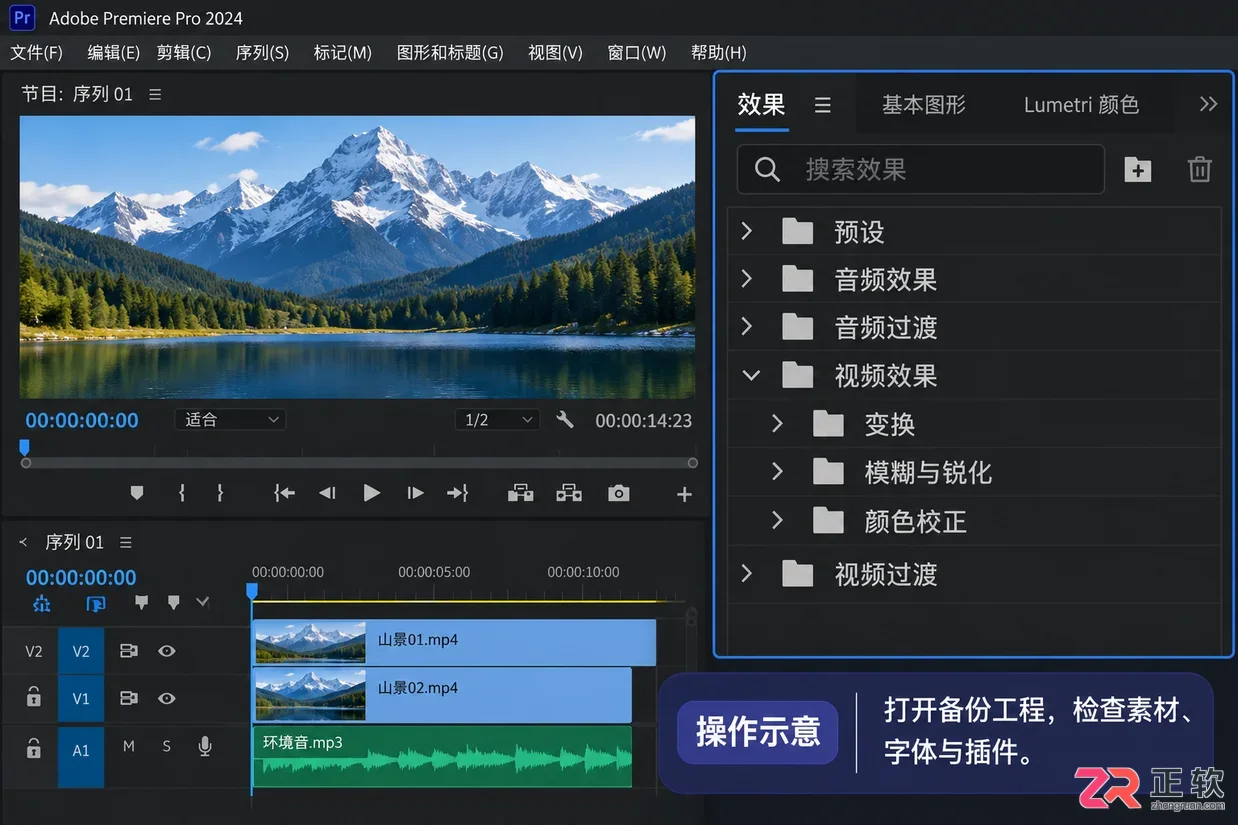Switch to the 基本图形 tab
This screenshot has height=825, width=1238.
click(924, 104)
